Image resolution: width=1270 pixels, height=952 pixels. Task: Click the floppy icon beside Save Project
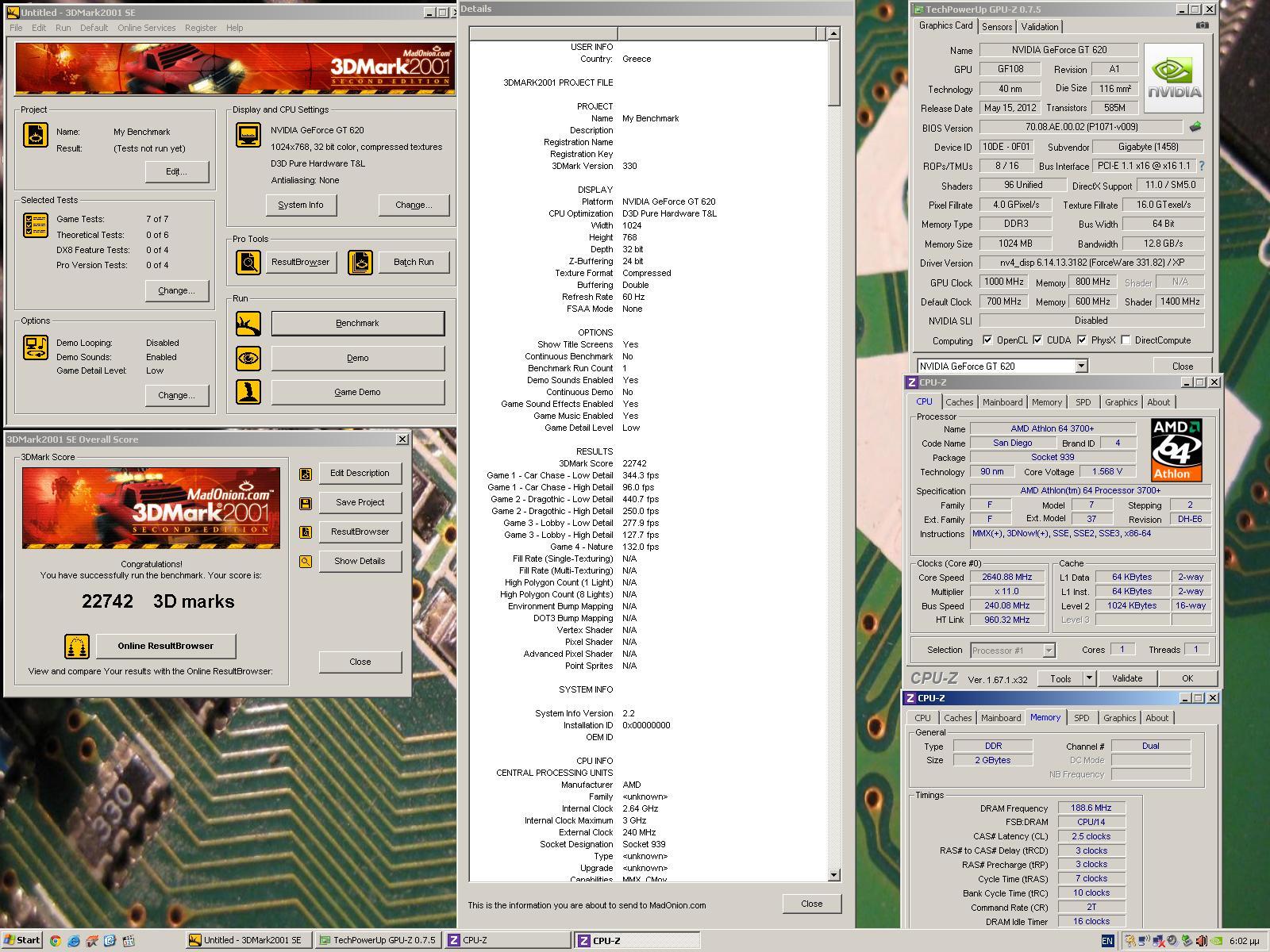pyautogui.click(x=306, y=503)
